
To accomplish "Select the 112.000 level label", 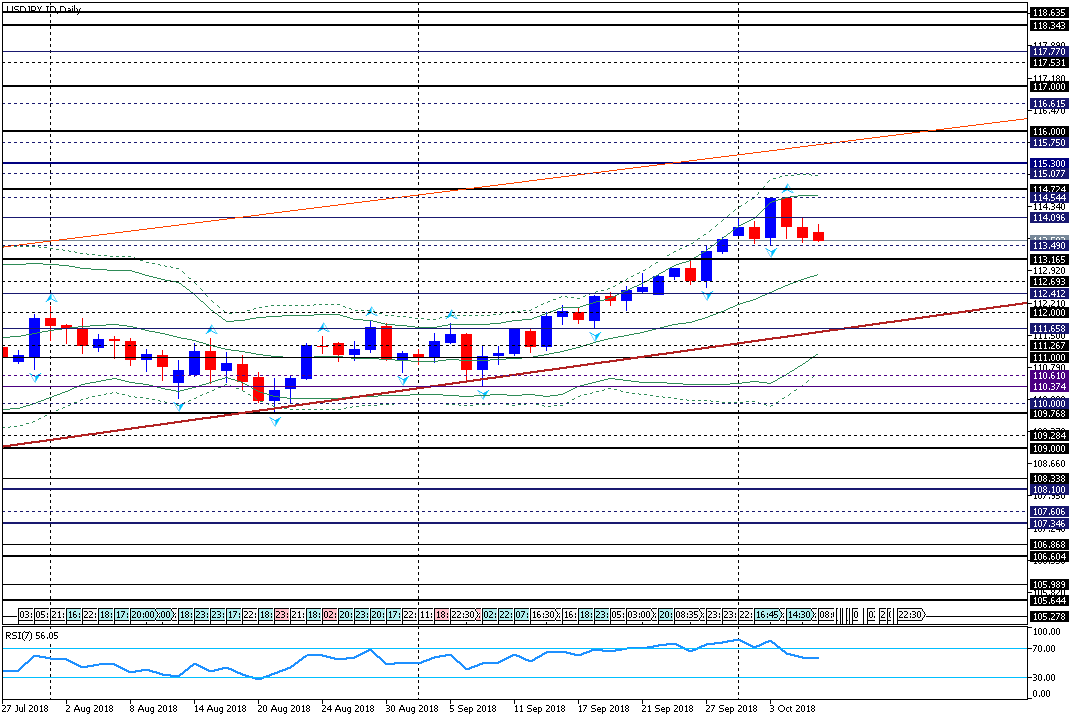I will (1049, 313).
